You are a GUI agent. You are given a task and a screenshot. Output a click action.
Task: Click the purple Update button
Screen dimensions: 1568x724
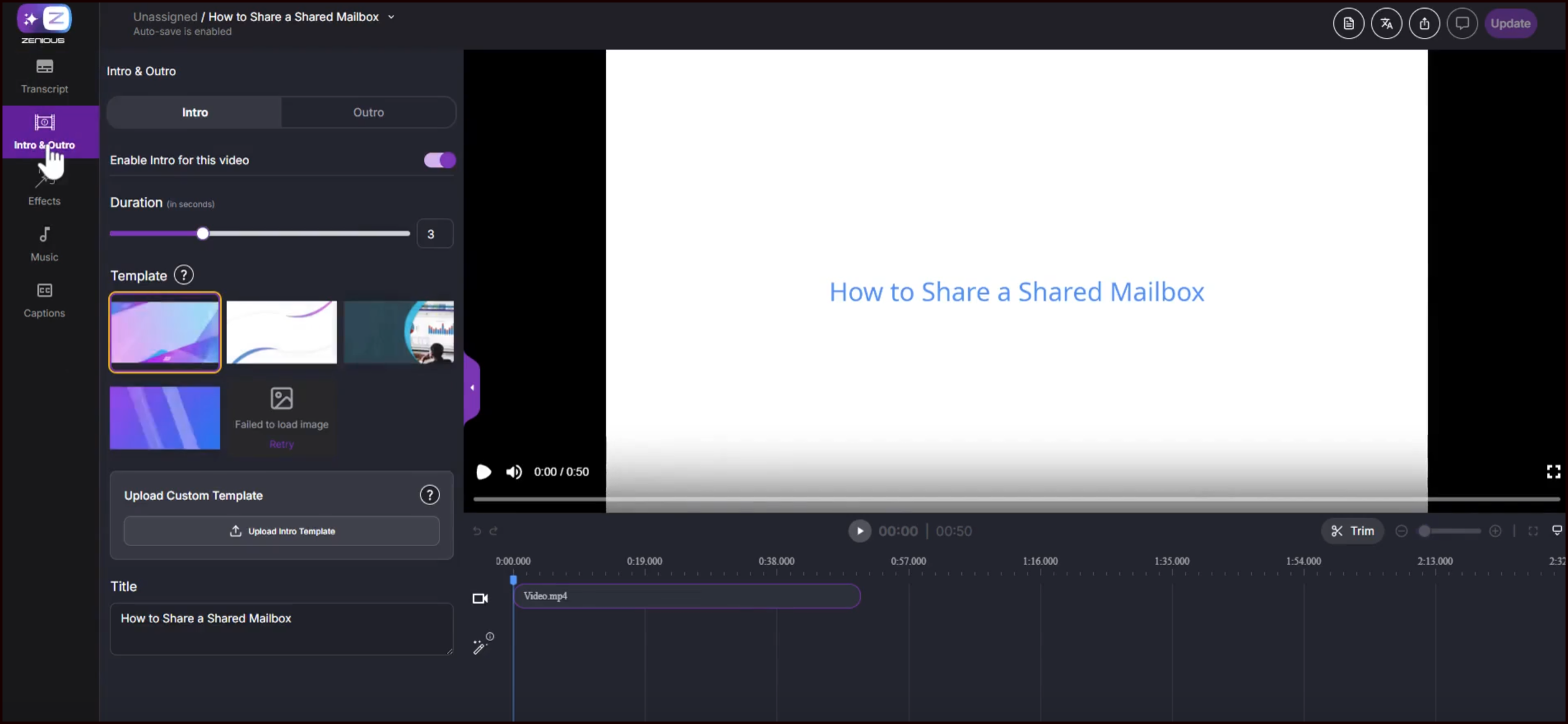pos(1510,24)
